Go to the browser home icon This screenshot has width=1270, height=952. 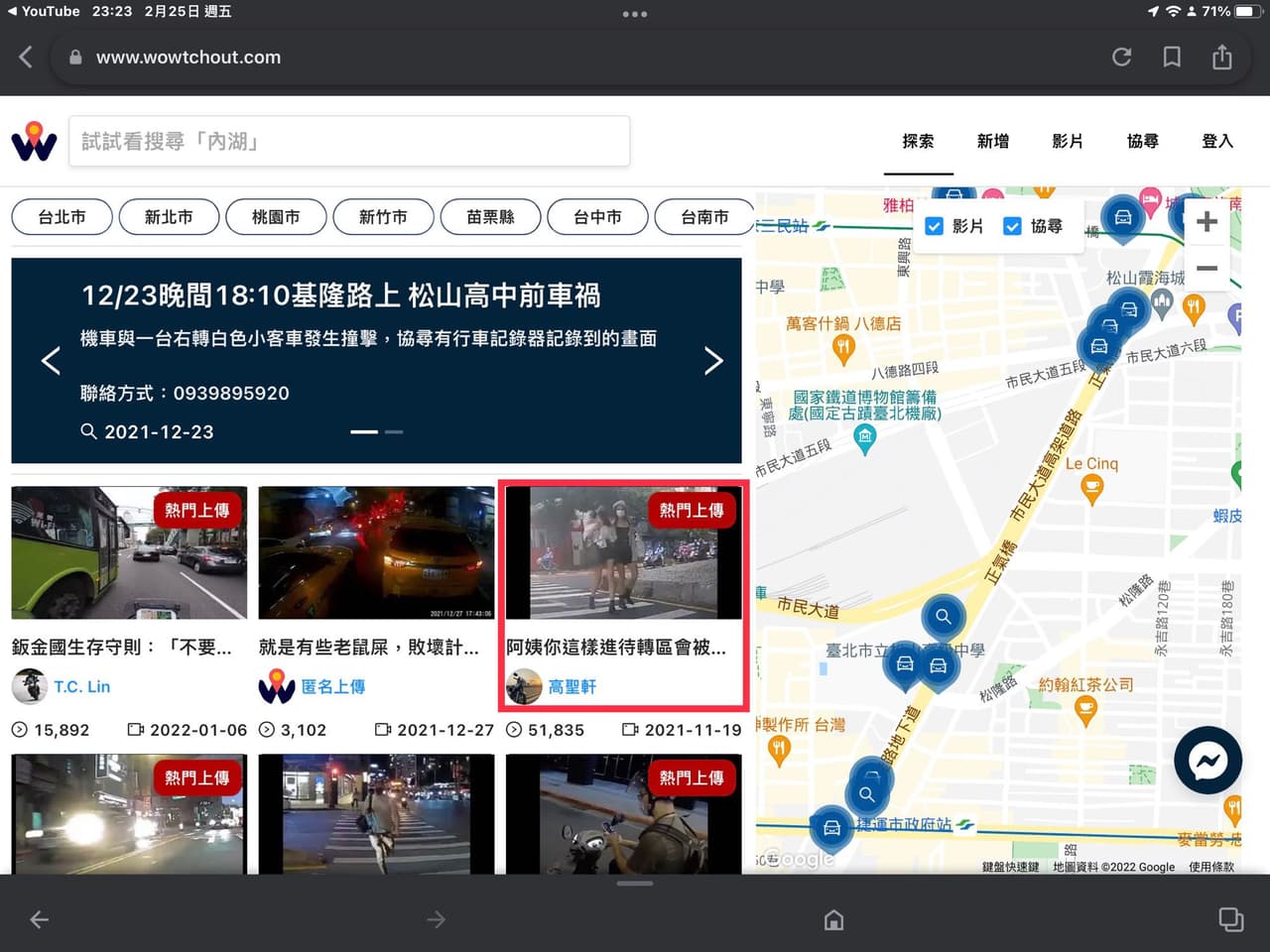pyautogui.click(x=834, y=919)
